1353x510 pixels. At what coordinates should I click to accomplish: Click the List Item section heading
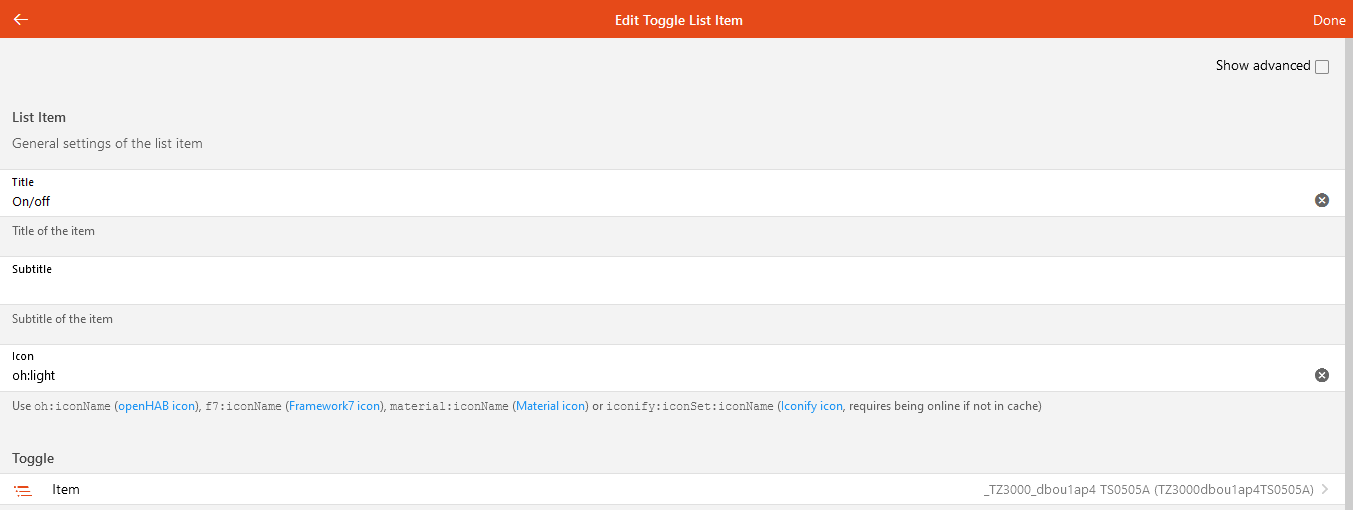(x=39, y=118)
